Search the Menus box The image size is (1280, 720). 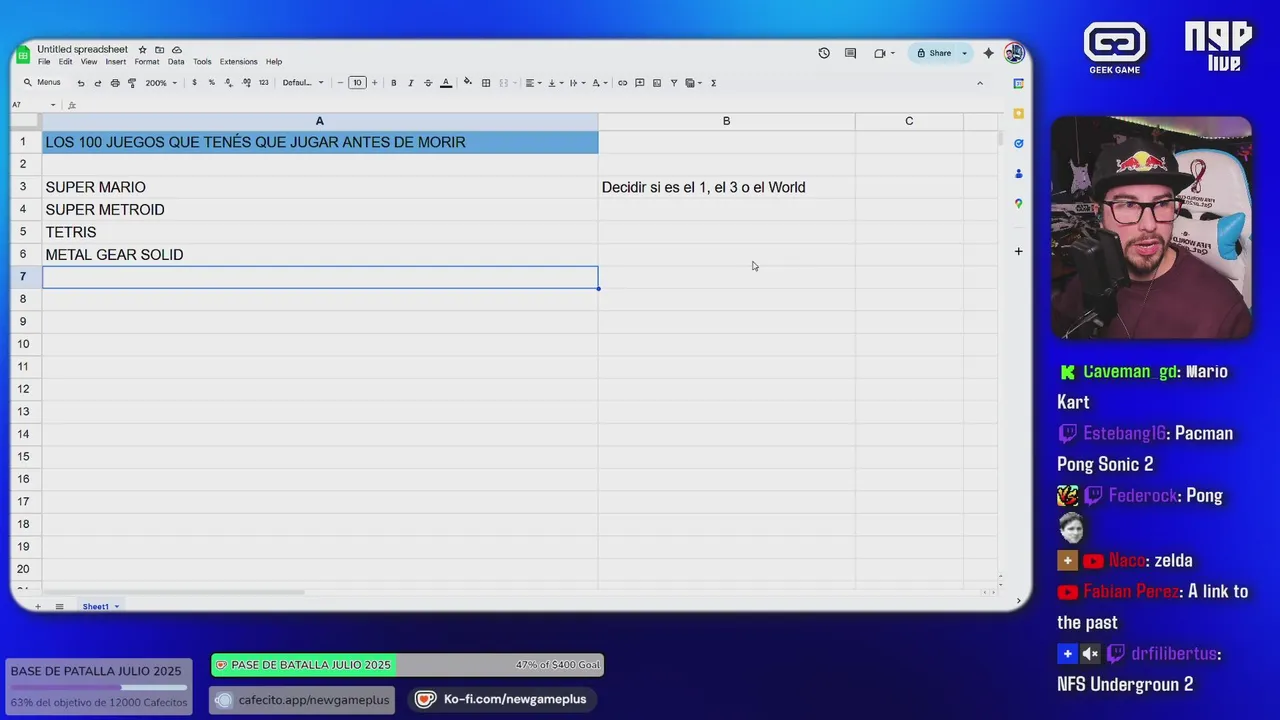(x=42, y=83)
